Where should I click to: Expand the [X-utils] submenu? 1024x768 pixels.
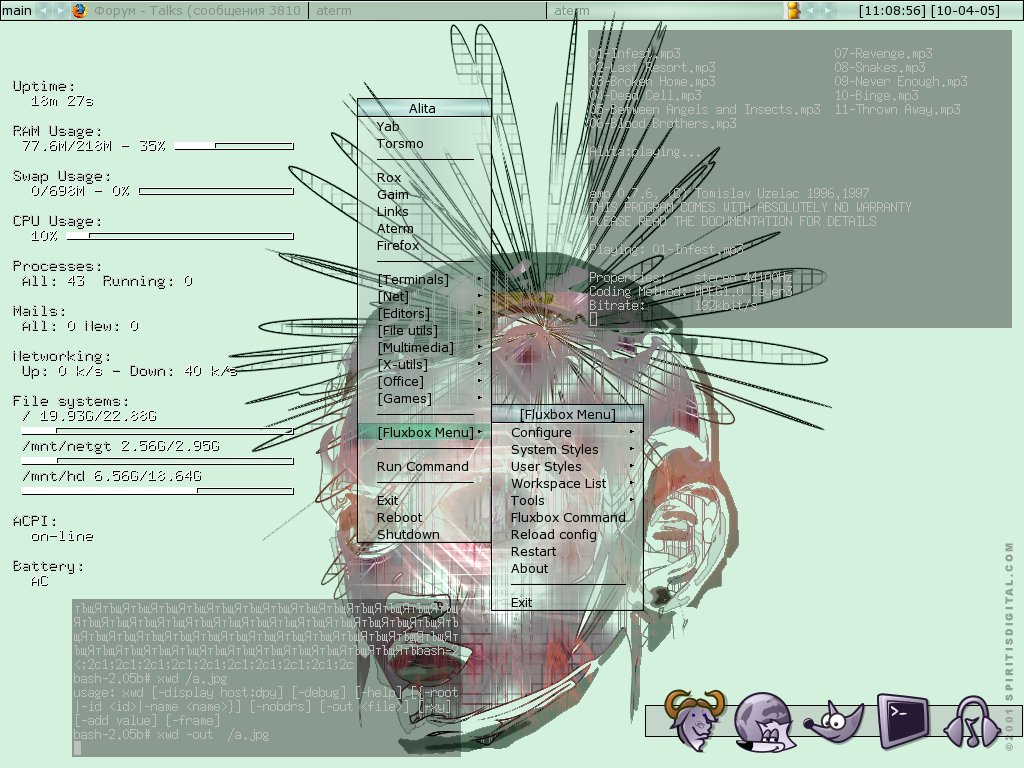[x=424, y=364]
